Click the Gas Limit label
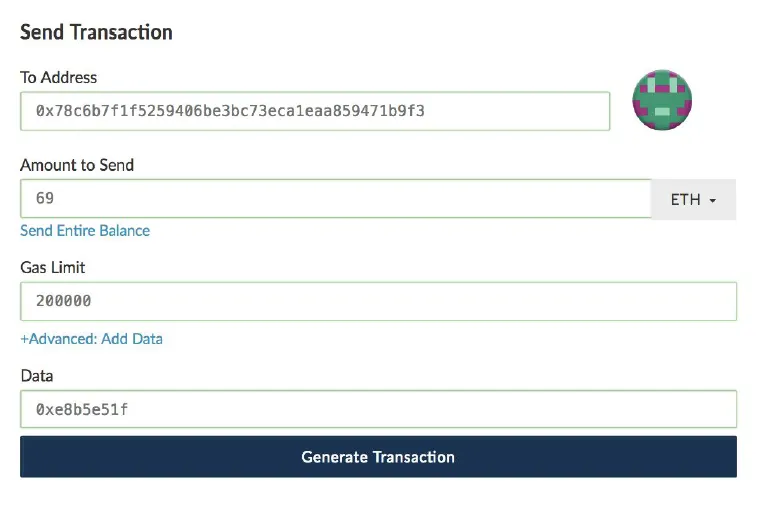 pyautogui.click(x=52, y=267)
